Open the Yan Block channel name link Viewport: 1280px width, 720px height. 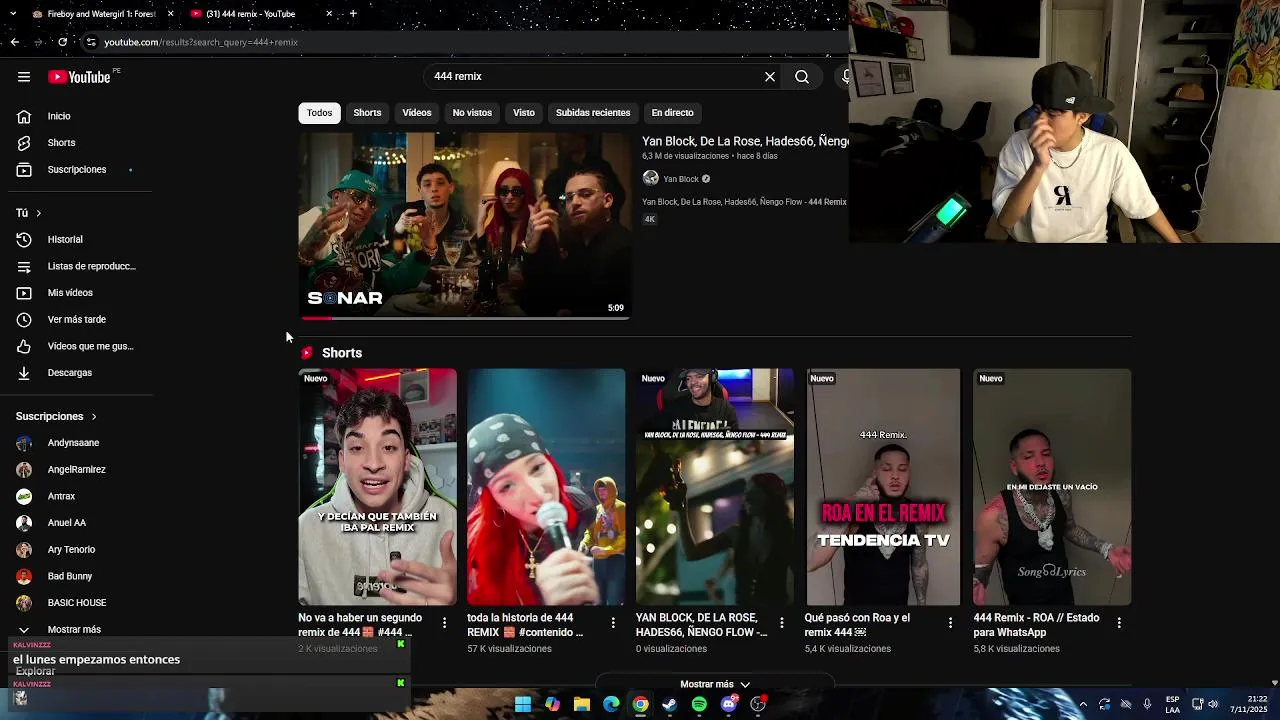click(x=681, y=179)
